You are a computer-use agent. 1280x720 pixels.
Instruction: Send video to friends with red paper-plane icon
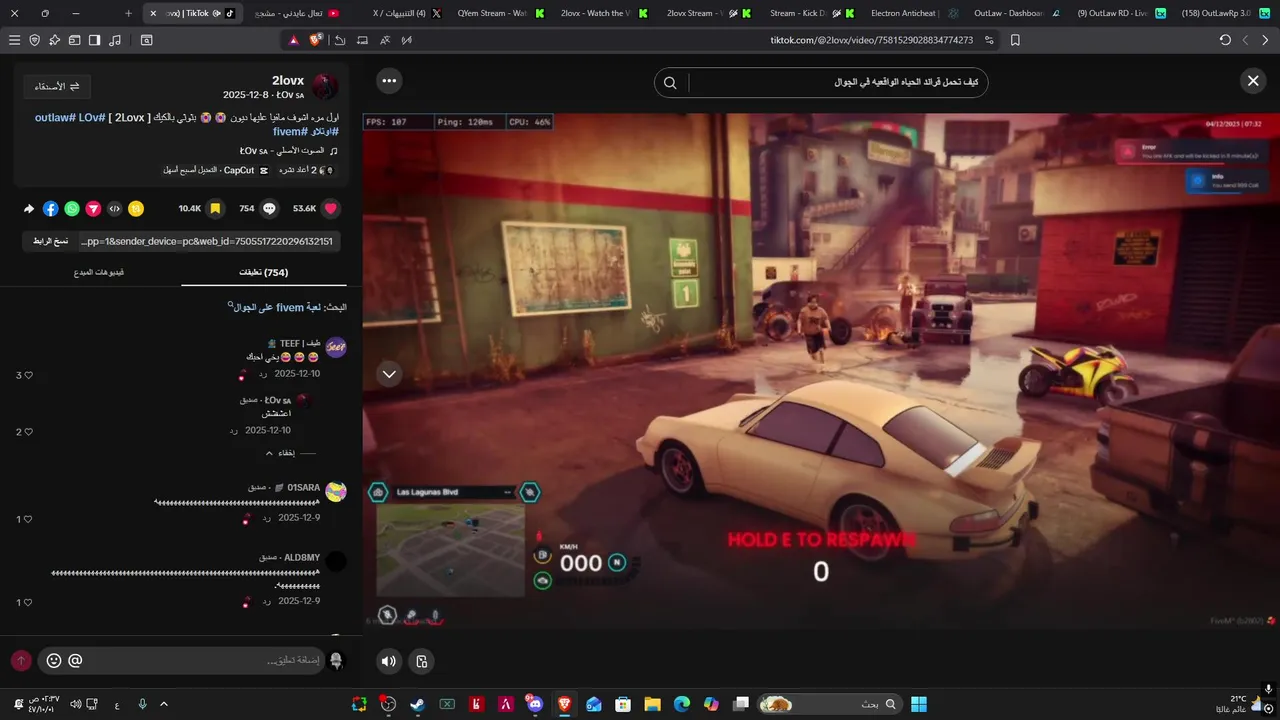coord(93,208)
